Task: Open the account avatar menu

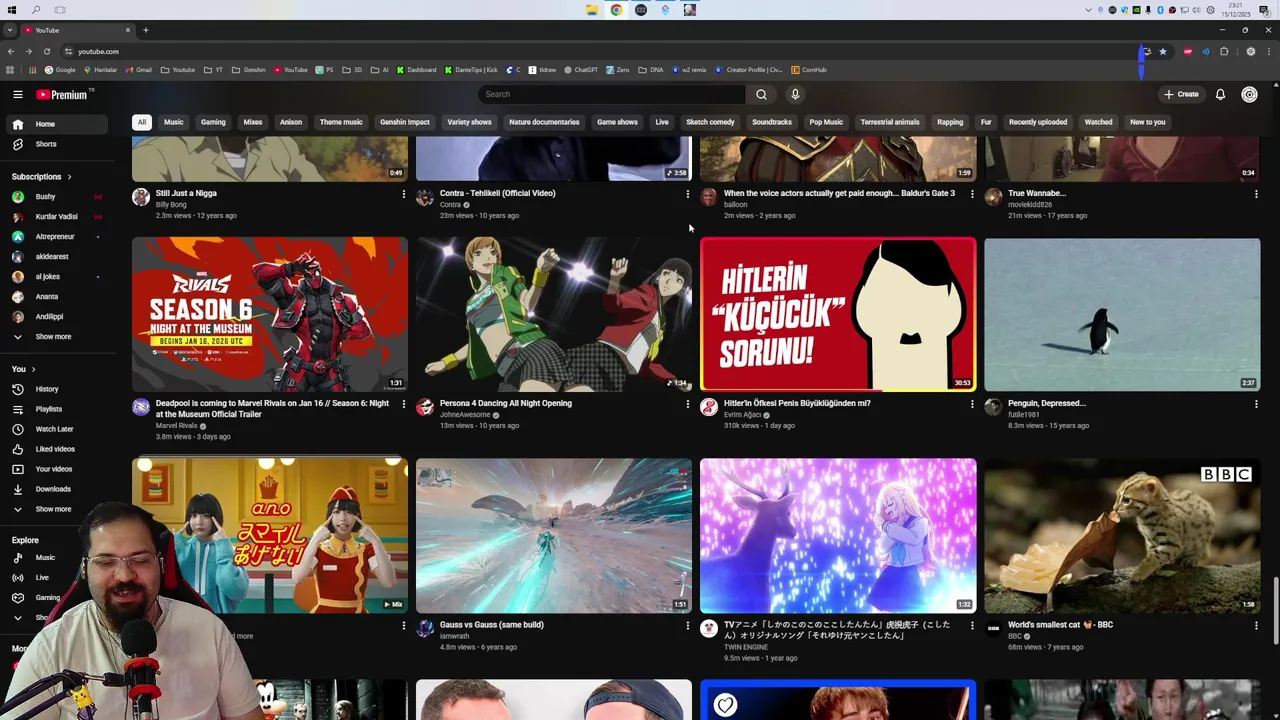Action: tap(1249, 94)
